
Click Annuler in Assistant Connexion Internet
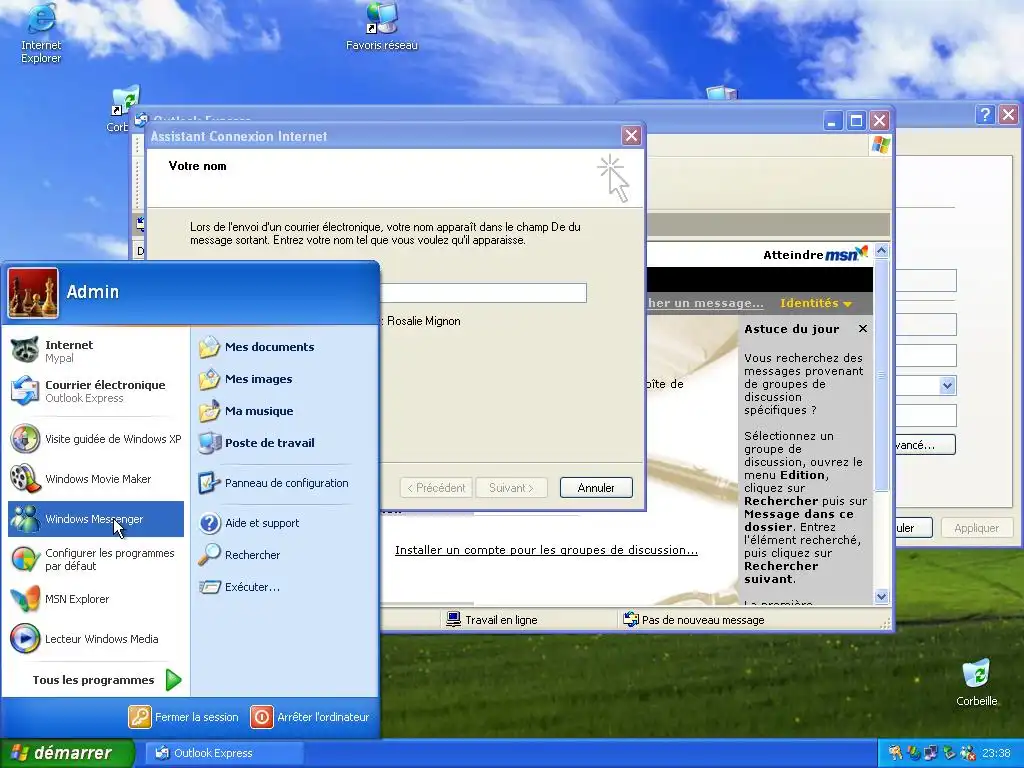pyautogui.click(x=596, y=488)
